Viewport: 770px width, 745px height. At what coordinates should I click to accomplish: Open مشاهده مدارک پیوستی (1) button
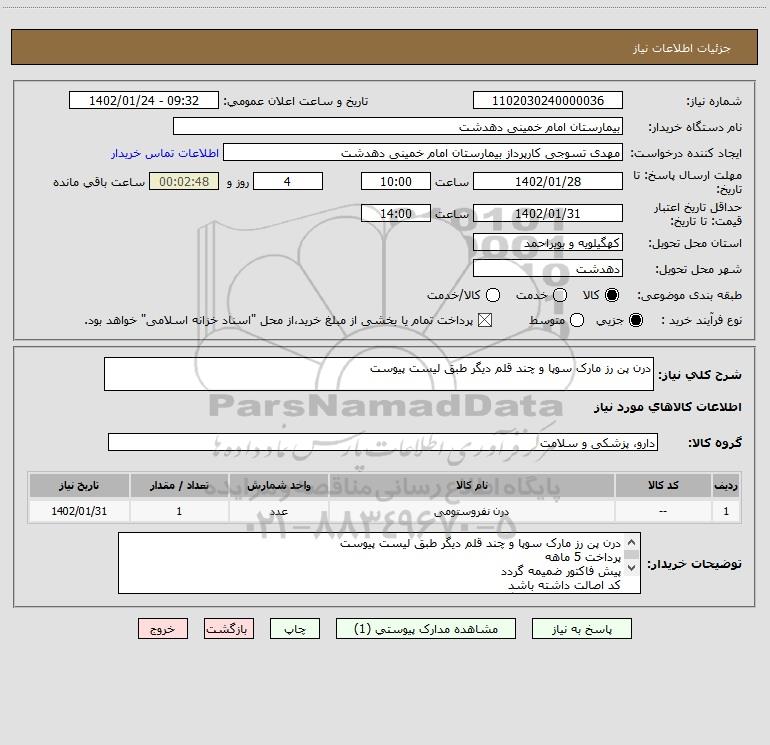426,629
